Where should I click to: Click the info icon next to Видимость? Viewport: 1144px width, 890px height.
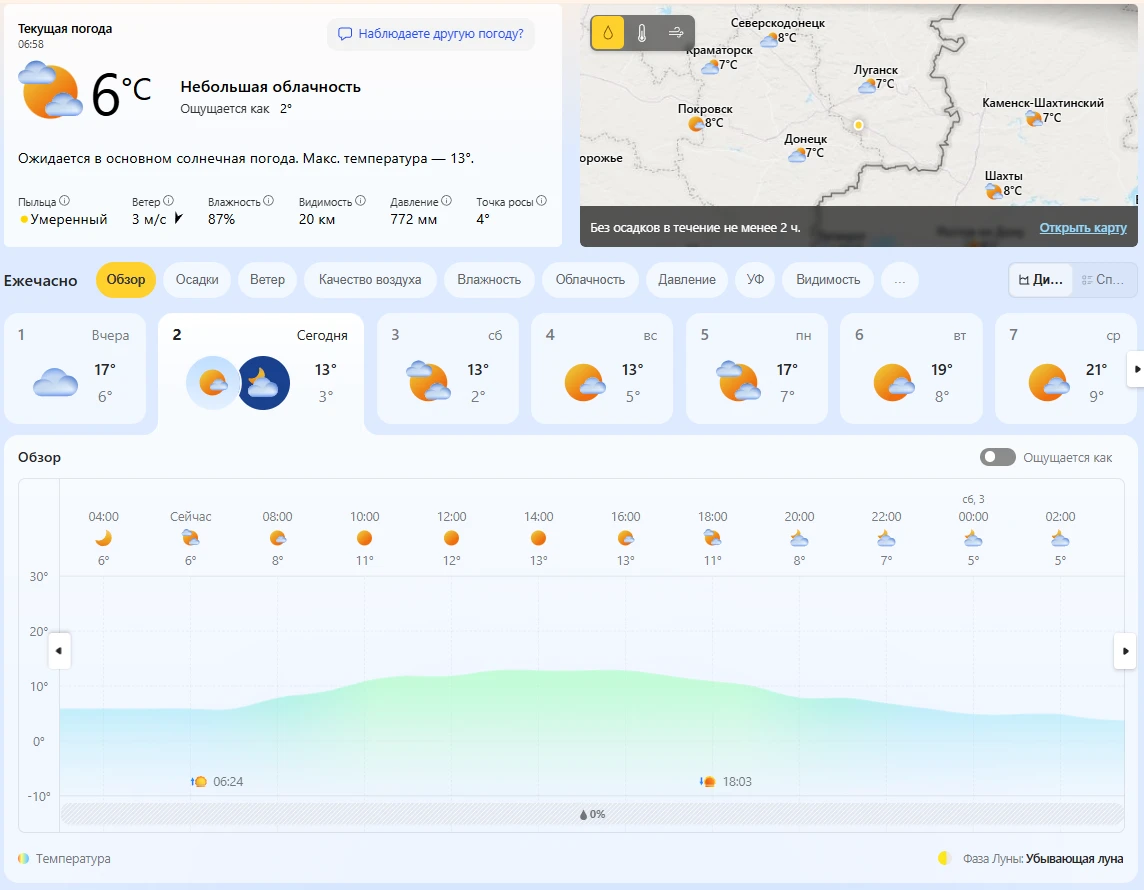(x=360, y=201)
